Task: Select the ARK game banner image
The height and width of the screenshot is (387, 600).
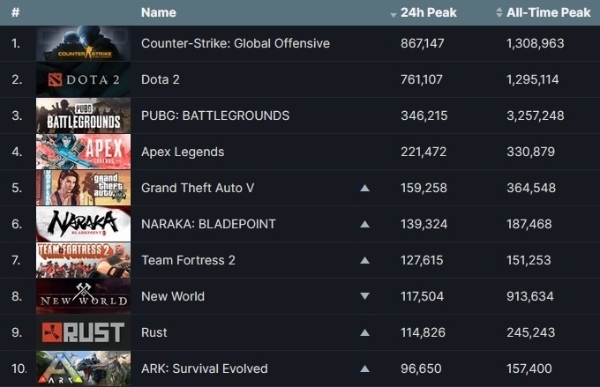Action: pos(83,368)
